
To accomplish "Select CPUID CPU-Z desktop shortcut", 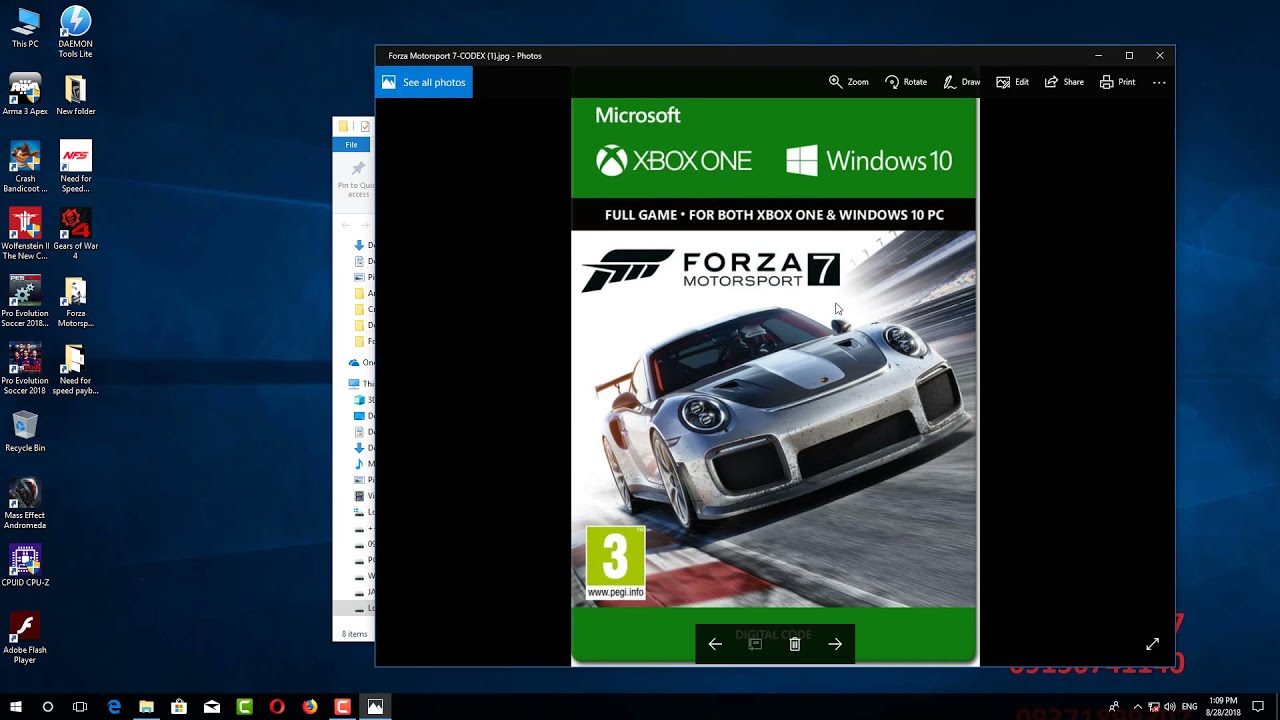I will [25, 566].
